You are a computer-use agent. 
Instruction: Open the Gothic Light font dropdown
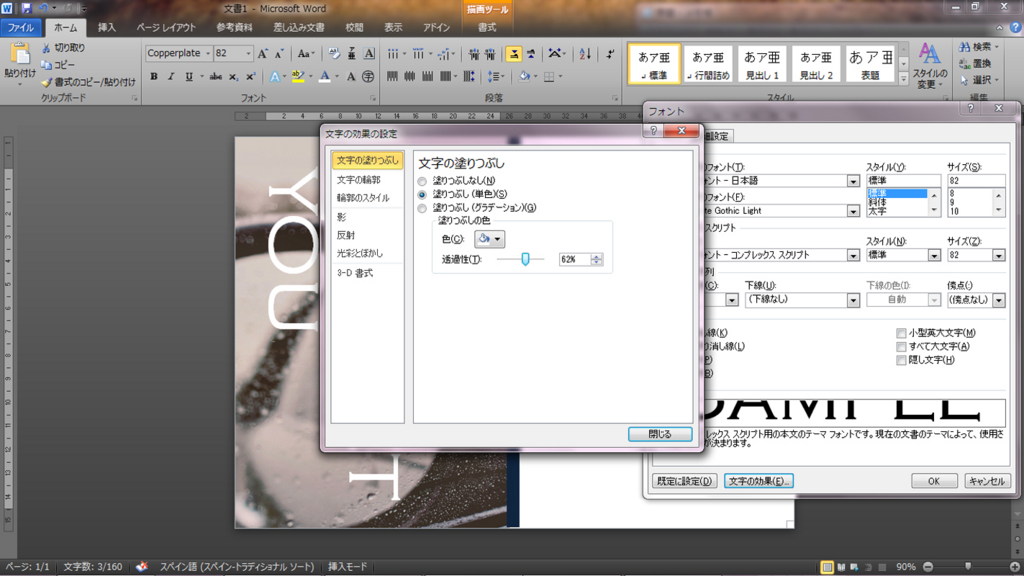[x=853, y=211]
